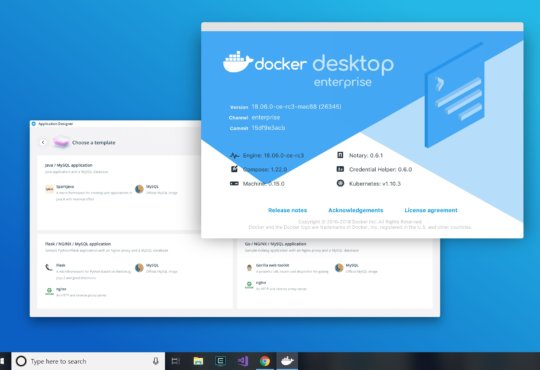Go back using the Application Designer chevron
Viewport: 540px width, 370px height.
(43, 142)
